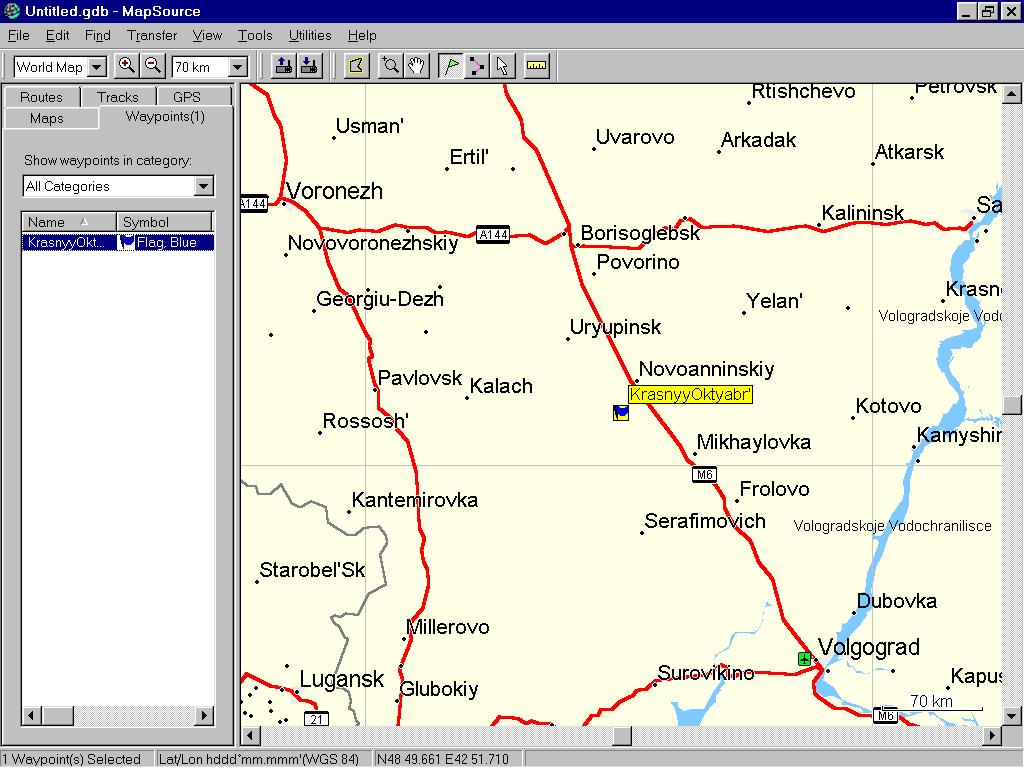The image size is (1024, 768).
Task: Click waypoint list scrollbar right arrow
Action: 204,716
